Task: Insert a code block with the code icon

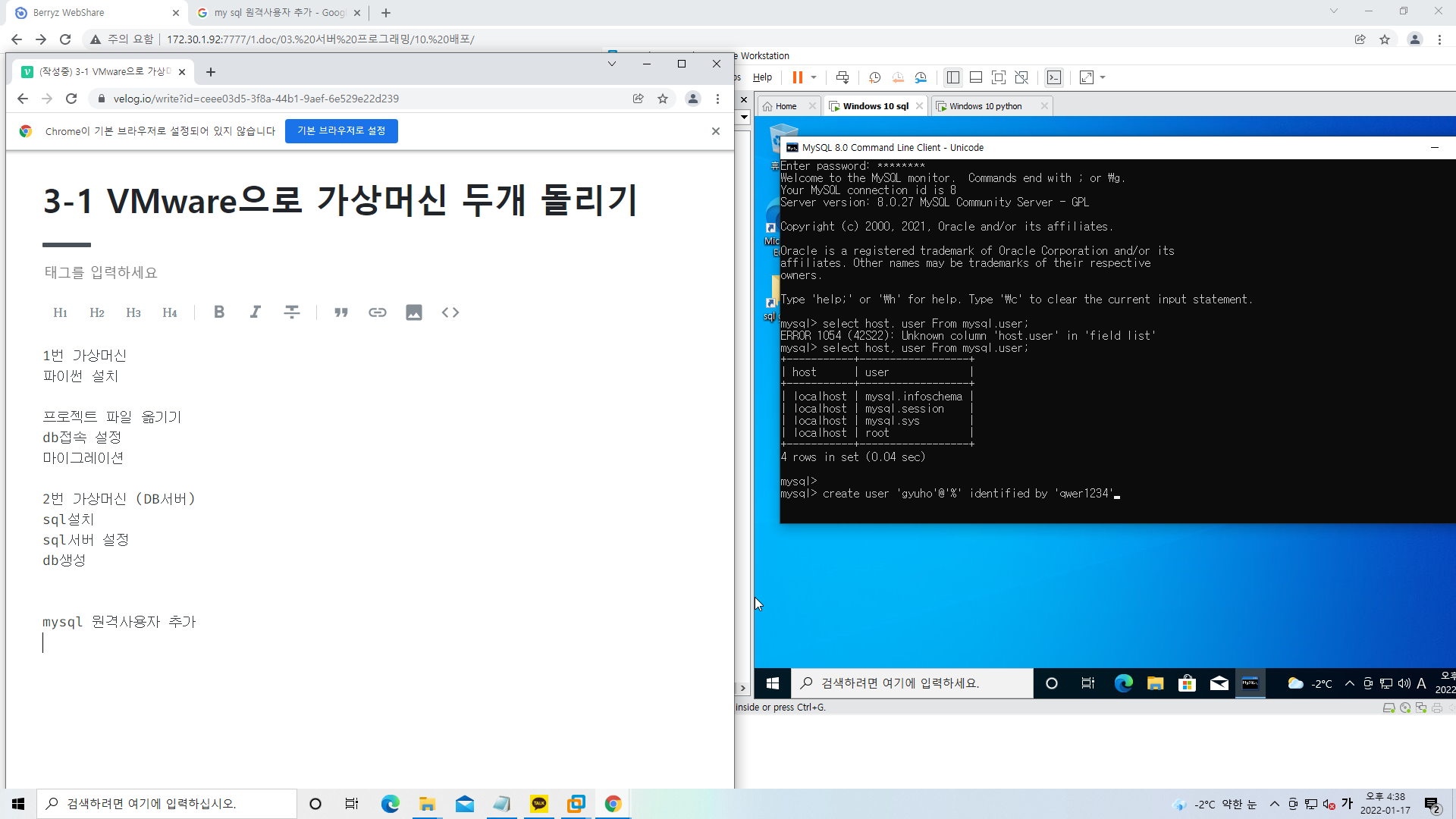Action: (x=450, y=312)
